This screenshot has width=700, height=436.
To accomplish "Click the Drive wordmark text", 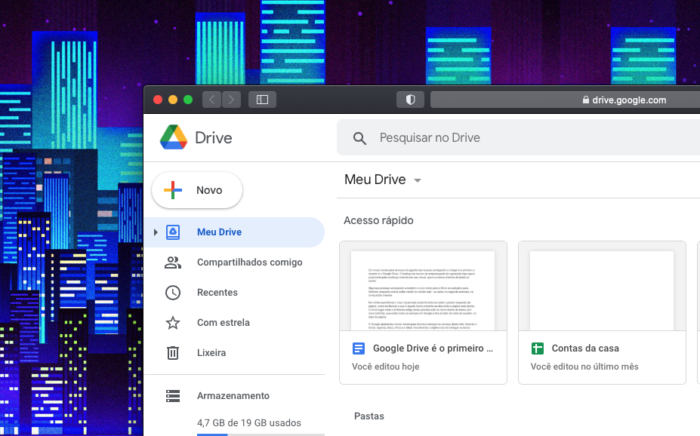I will coord(213,138).
